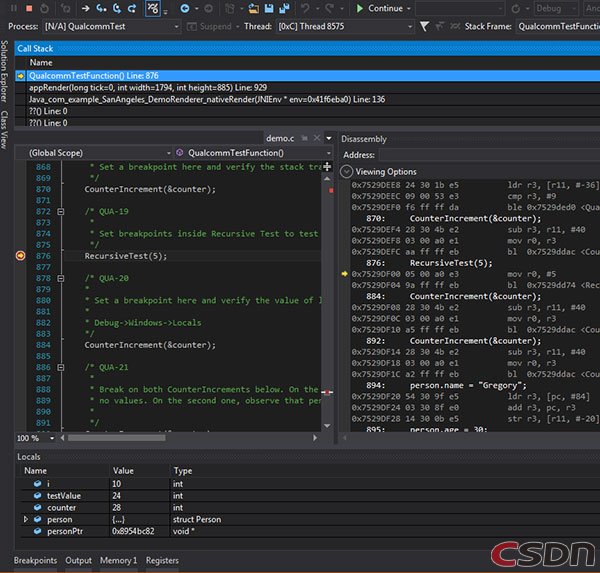Viewport: 600px width, 573px height.
Task: Click the horizontal scroll left arrow in editor
Action: [x=62, y=438]
